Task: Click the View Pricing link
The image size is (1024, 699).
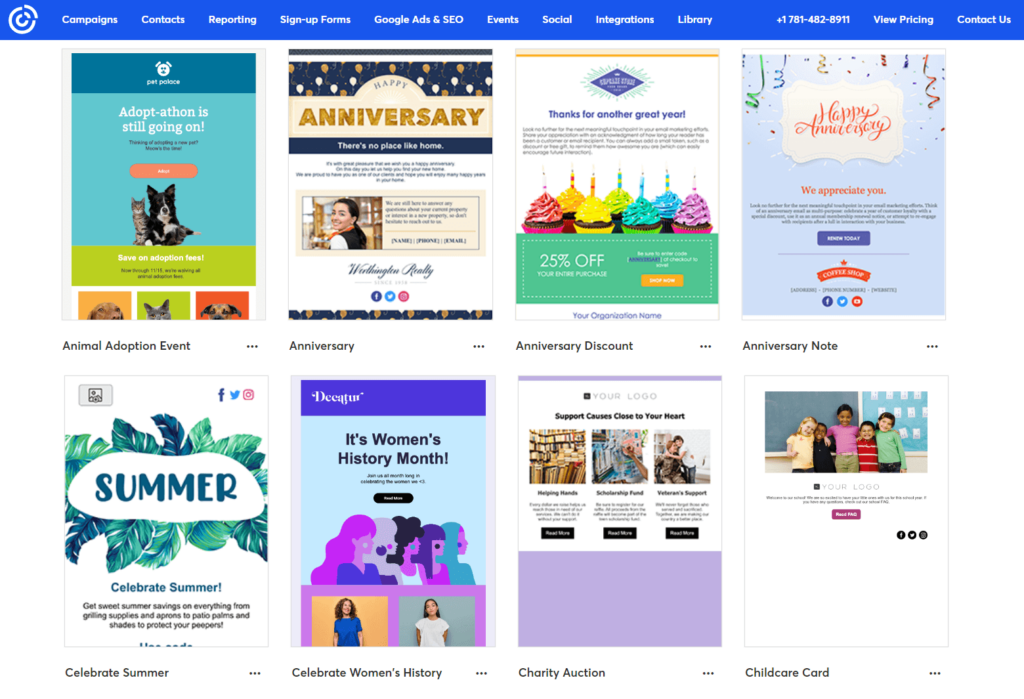Action: 903,19
